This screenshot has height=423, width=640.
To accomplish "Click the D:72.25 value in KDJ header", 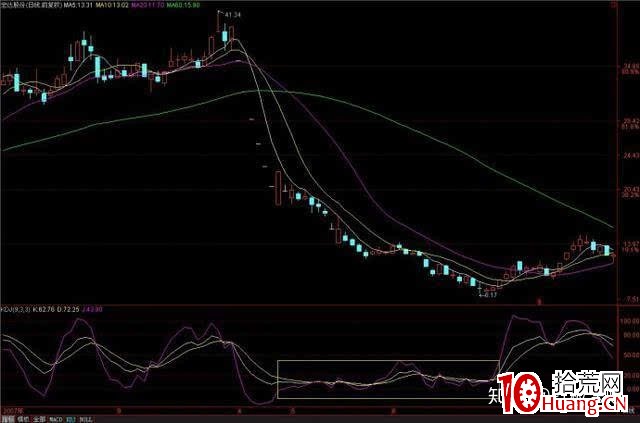I will 68,310.
